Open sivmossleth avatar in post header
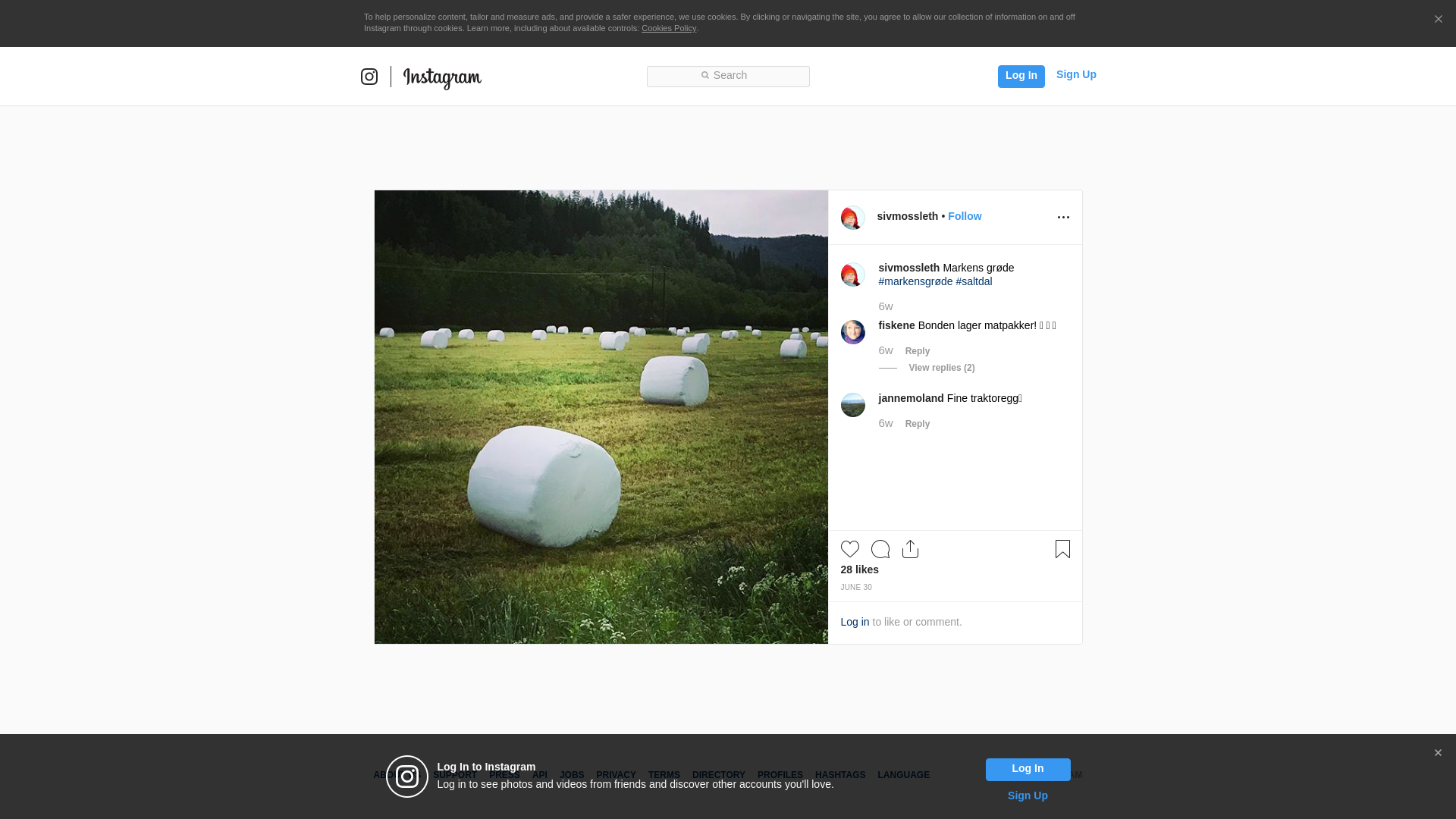The width and height of the screenshot is (1456, 819). pos(853,218)
